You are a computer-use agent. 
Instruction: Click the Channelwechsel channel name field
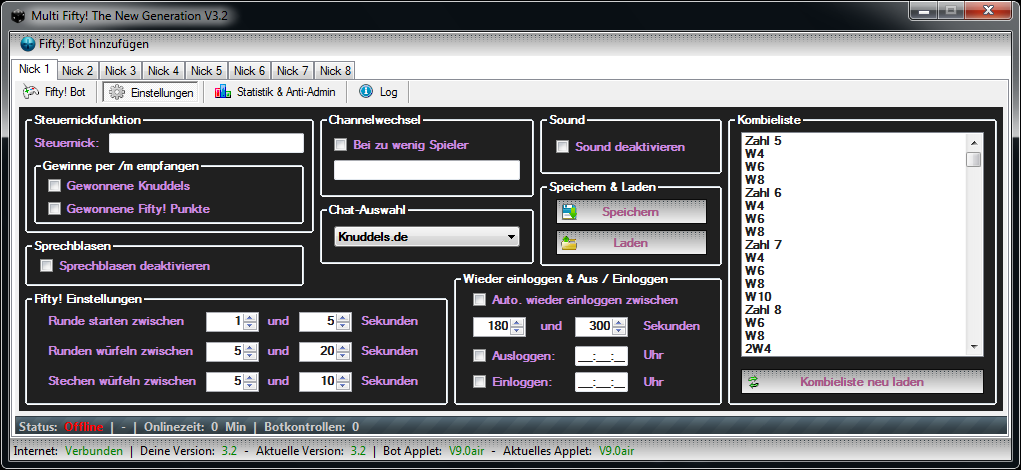(427, 170)
